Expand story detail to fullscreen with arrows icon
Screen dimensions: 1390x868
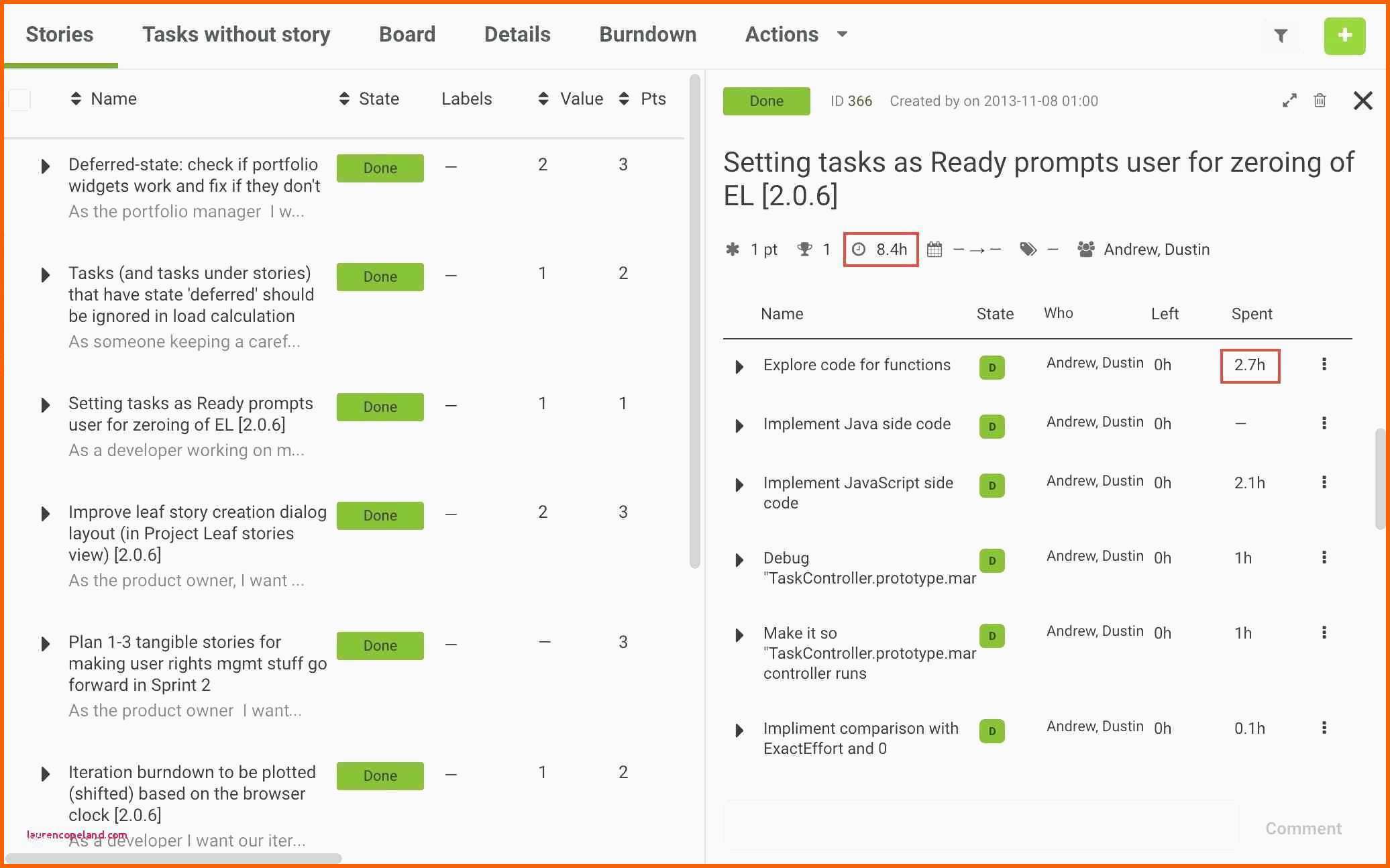tap(1289, 101)
